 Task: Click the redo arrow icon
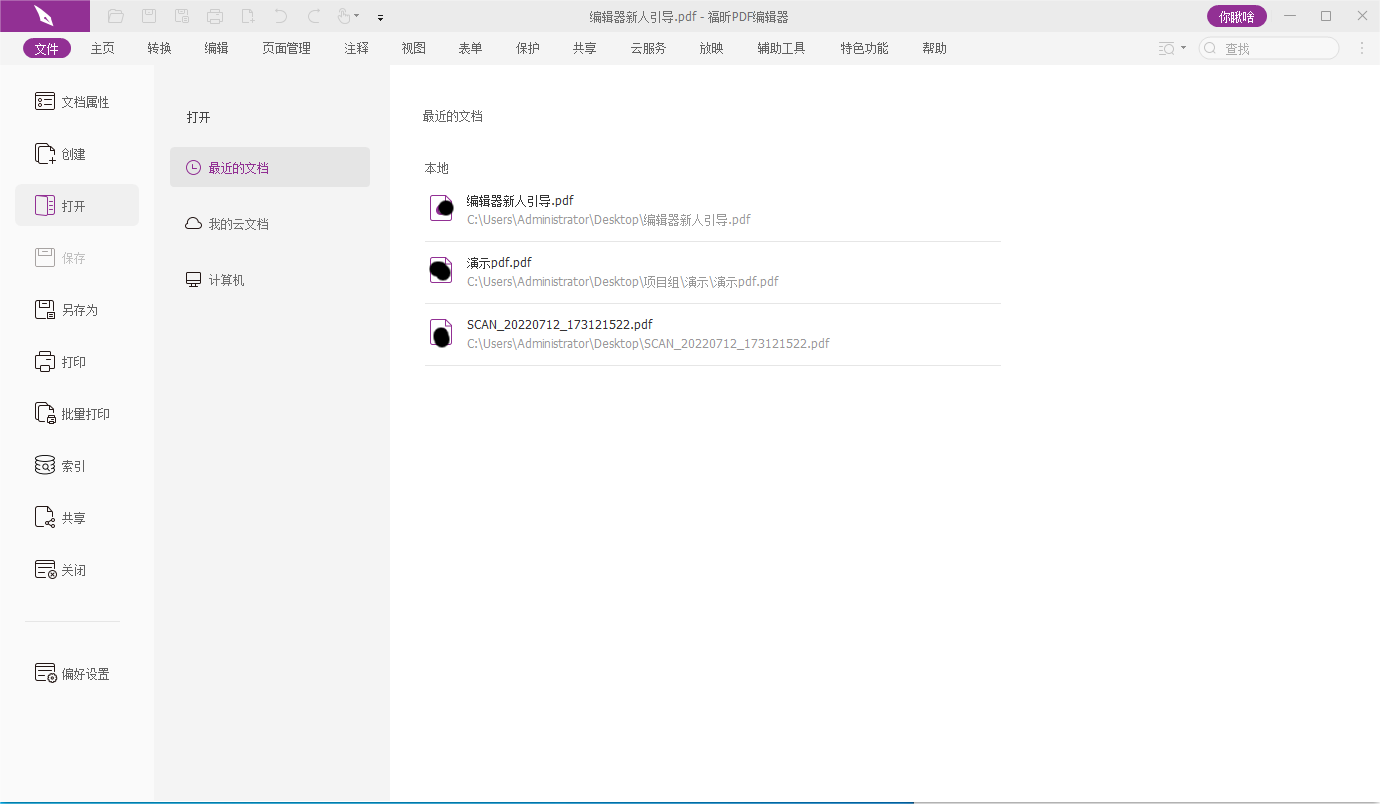click(314, 16)
